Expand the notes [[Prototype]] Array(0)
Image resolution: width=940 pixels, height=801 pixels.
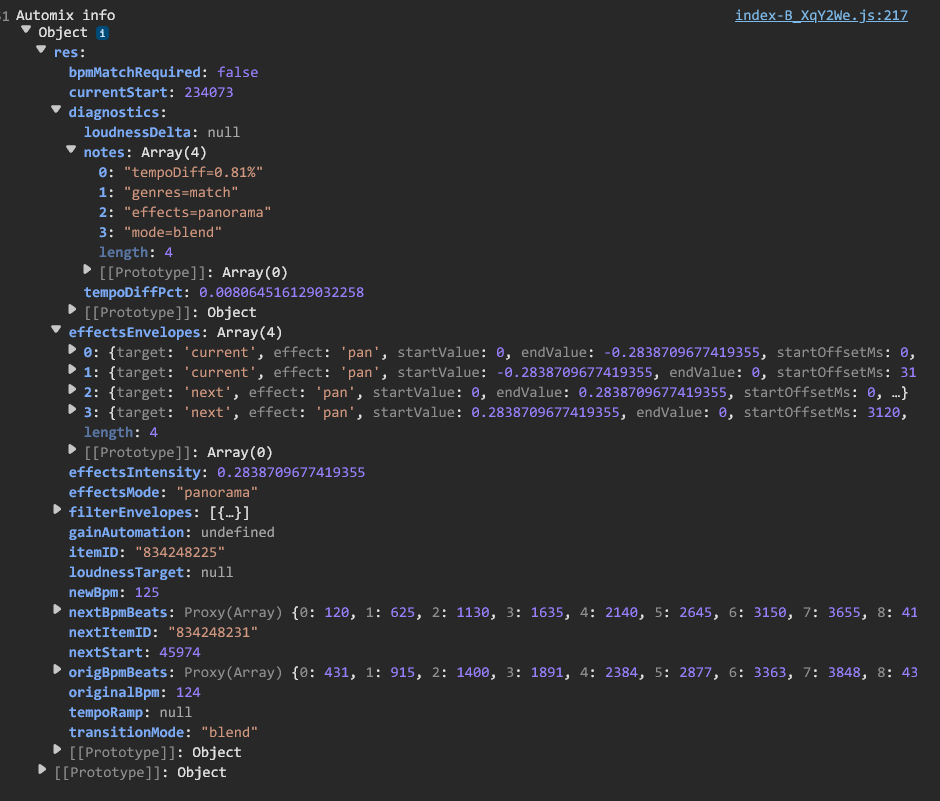87,270
